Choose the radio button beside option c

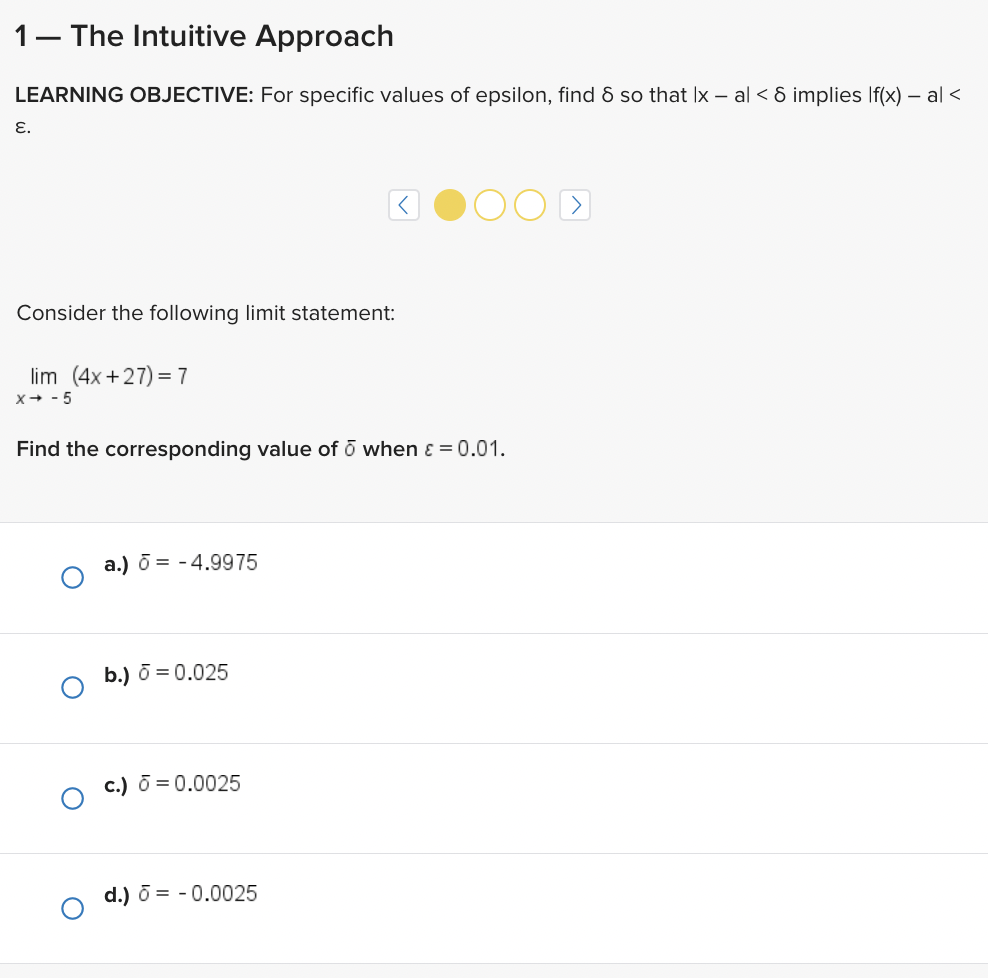(x=72, y=798)
